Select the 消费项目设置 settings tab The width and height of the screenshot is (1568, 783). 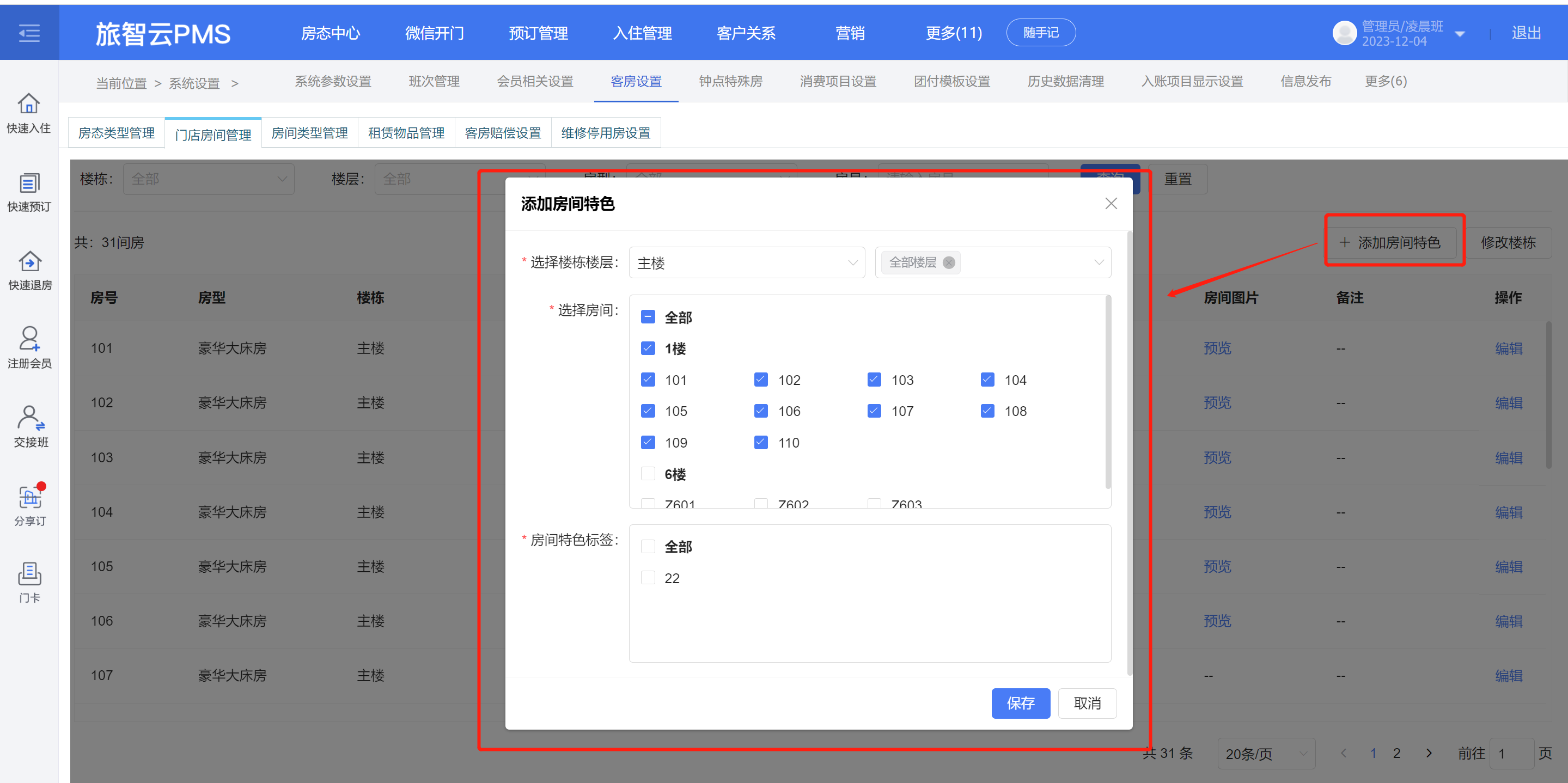838,81
